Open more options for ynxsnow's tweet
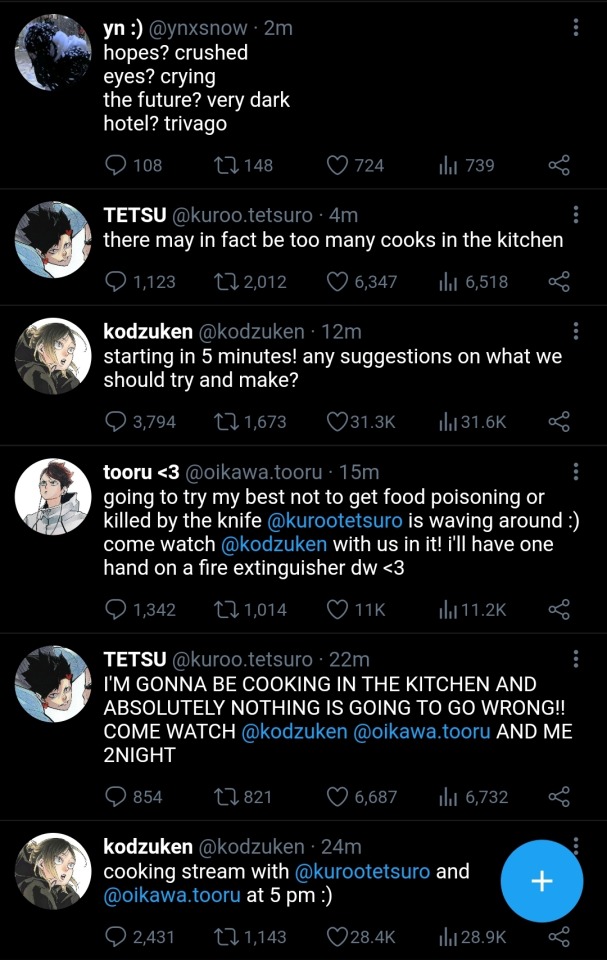 [x=576, y=28]
